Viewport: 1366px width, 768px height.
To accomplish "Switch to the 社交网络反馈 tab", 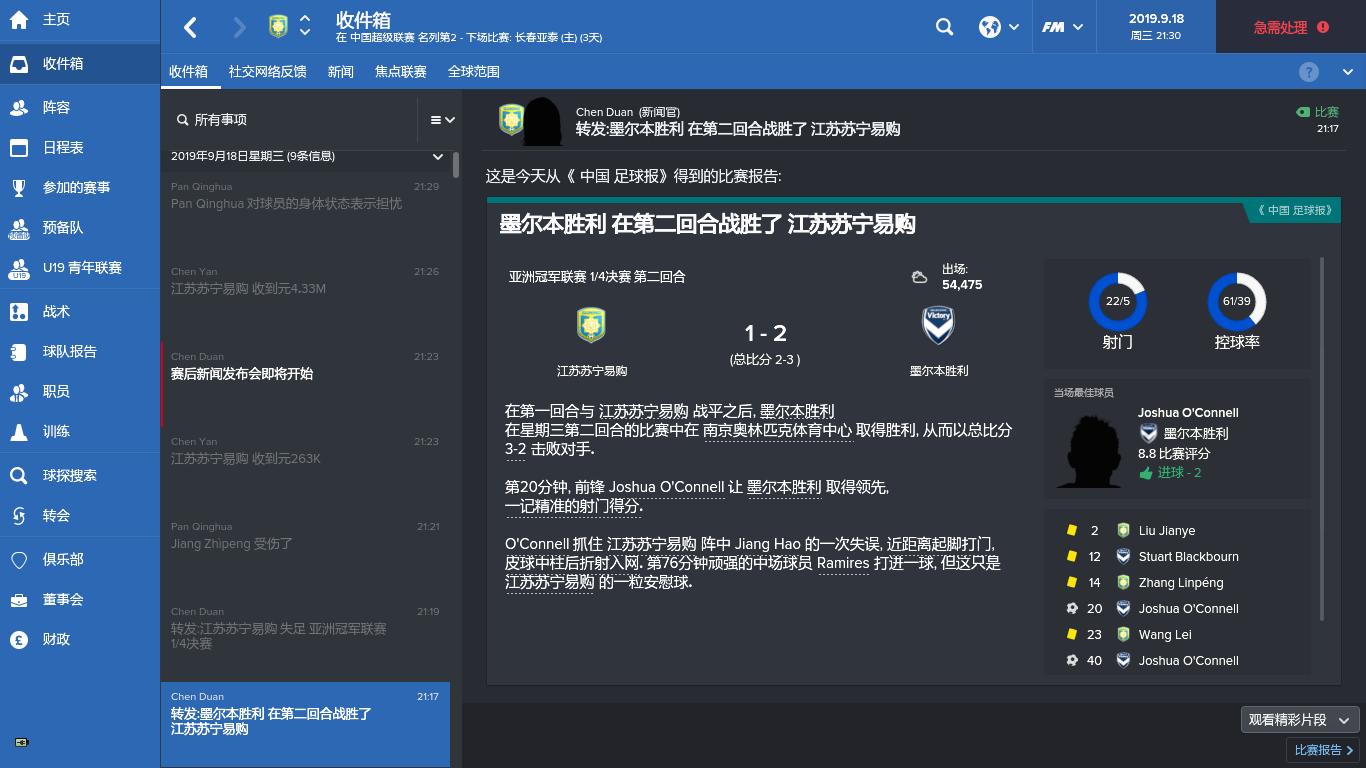I will point(268,71).
